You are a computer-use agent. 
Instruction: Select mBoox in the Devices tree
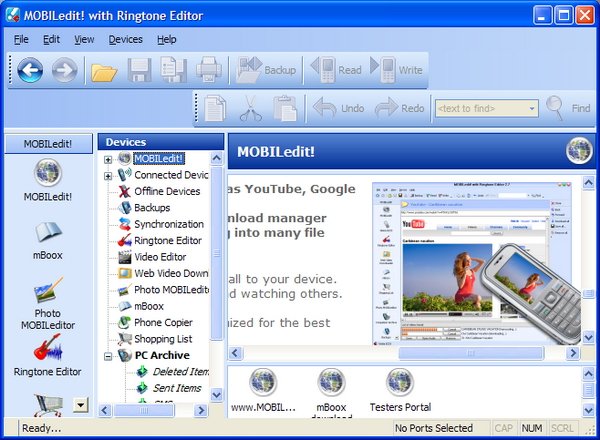tap(149, 306)
